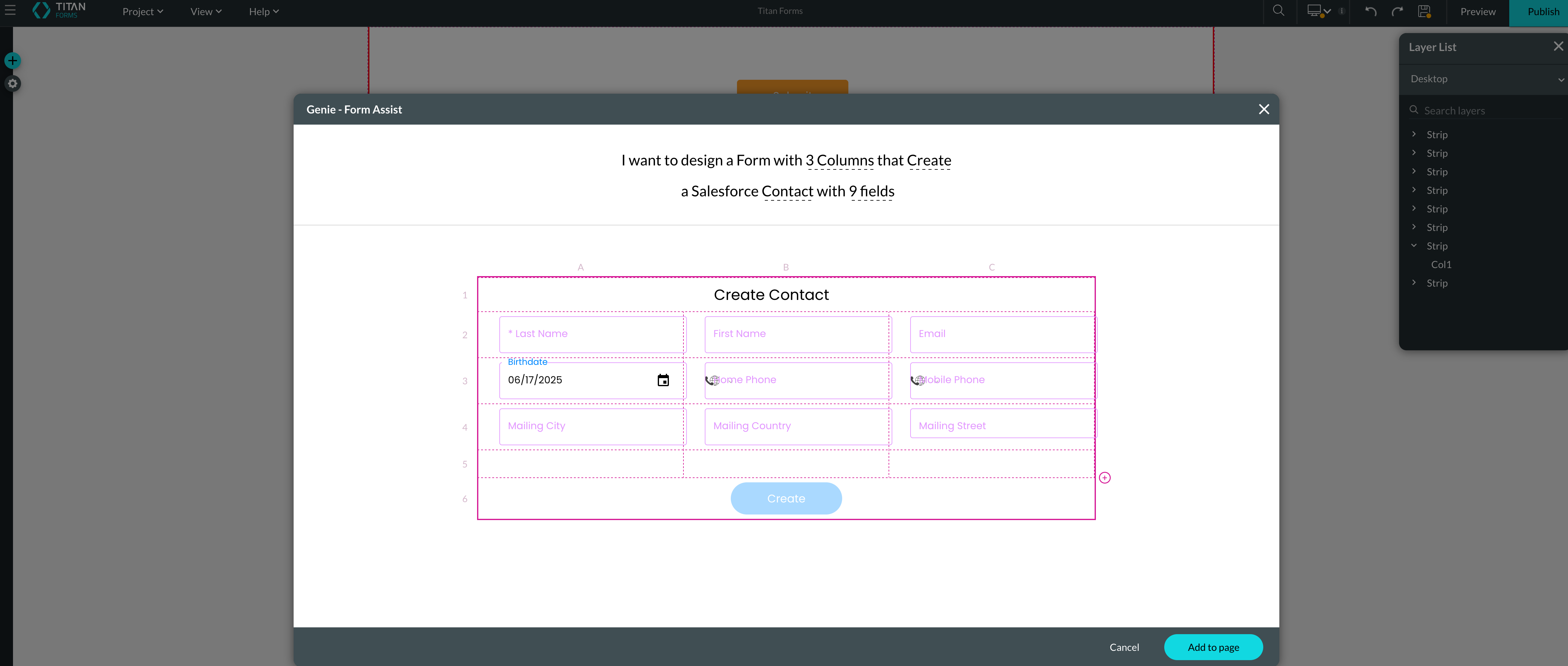Click the redo arrow icon
This screenshot has width=1568, height=666.
[x=1397, y=11]
